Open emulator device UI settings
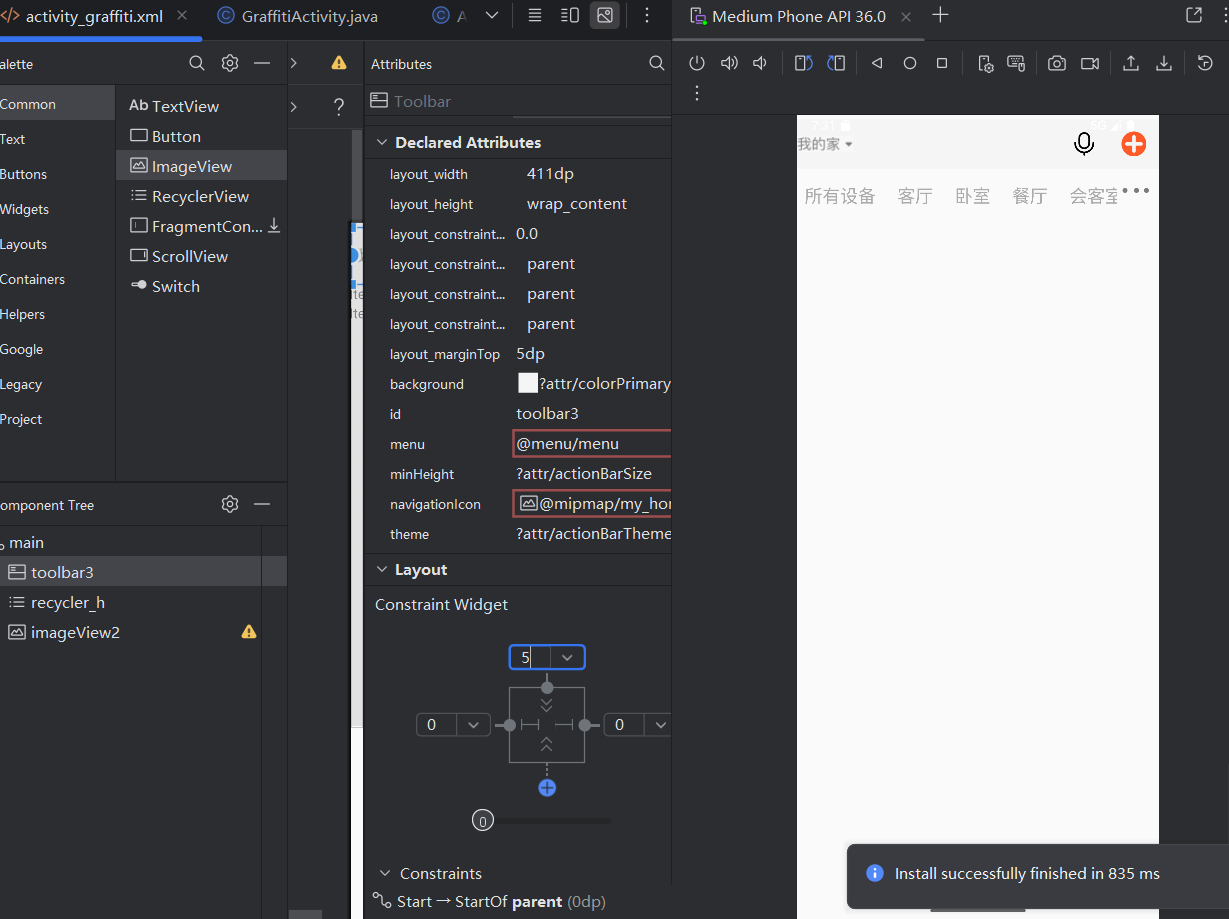Image resolution: width=1229 pixels, height=919 pixels. point(985,63)
